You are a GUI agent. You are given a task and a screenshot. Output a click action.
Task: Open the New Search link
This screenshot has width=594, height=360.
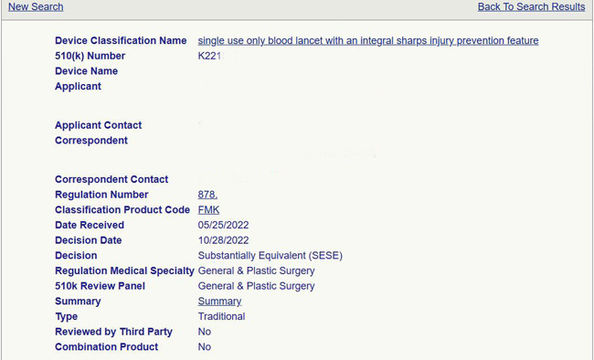coord(36,7)
